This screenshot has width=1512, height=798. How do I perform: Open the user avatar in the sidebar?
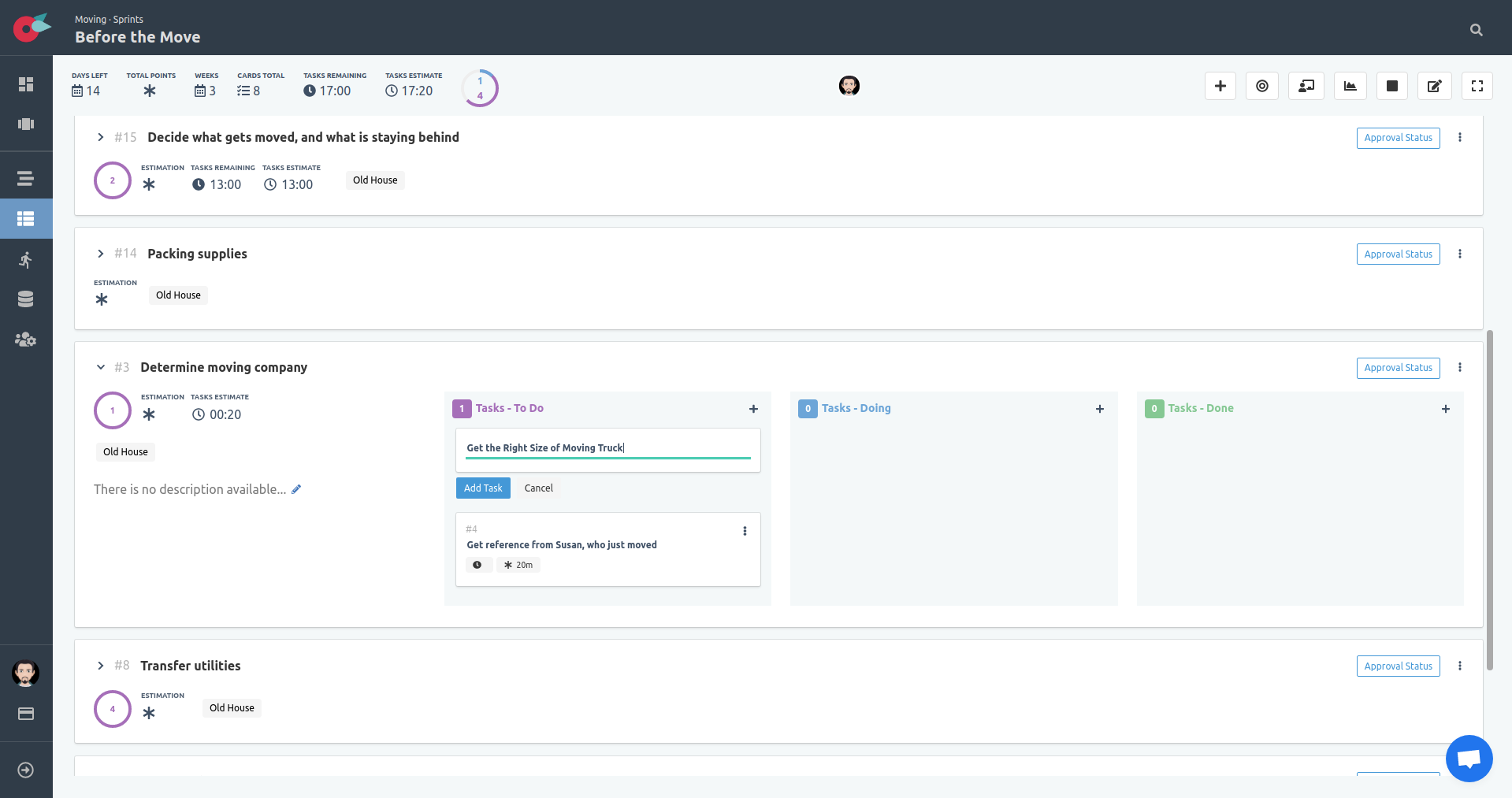[26, 674]
